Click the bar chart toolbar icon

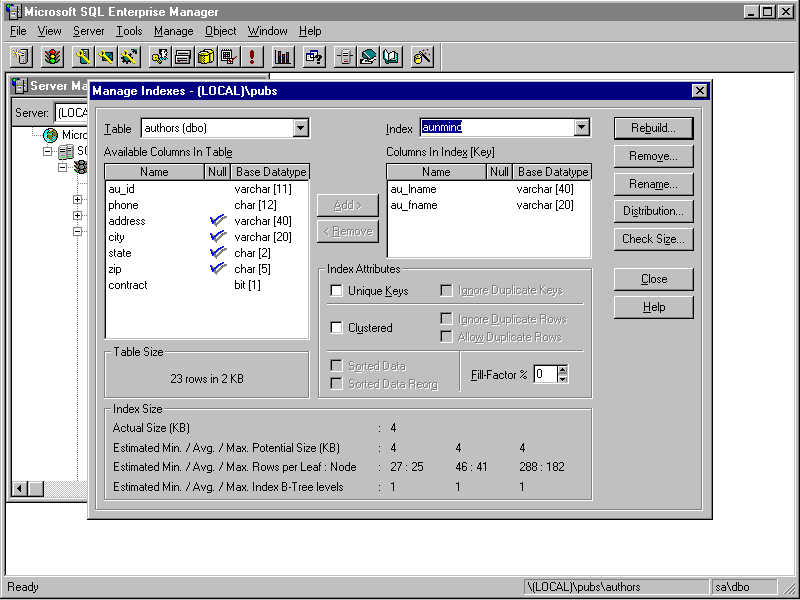[x=282, y=57]
